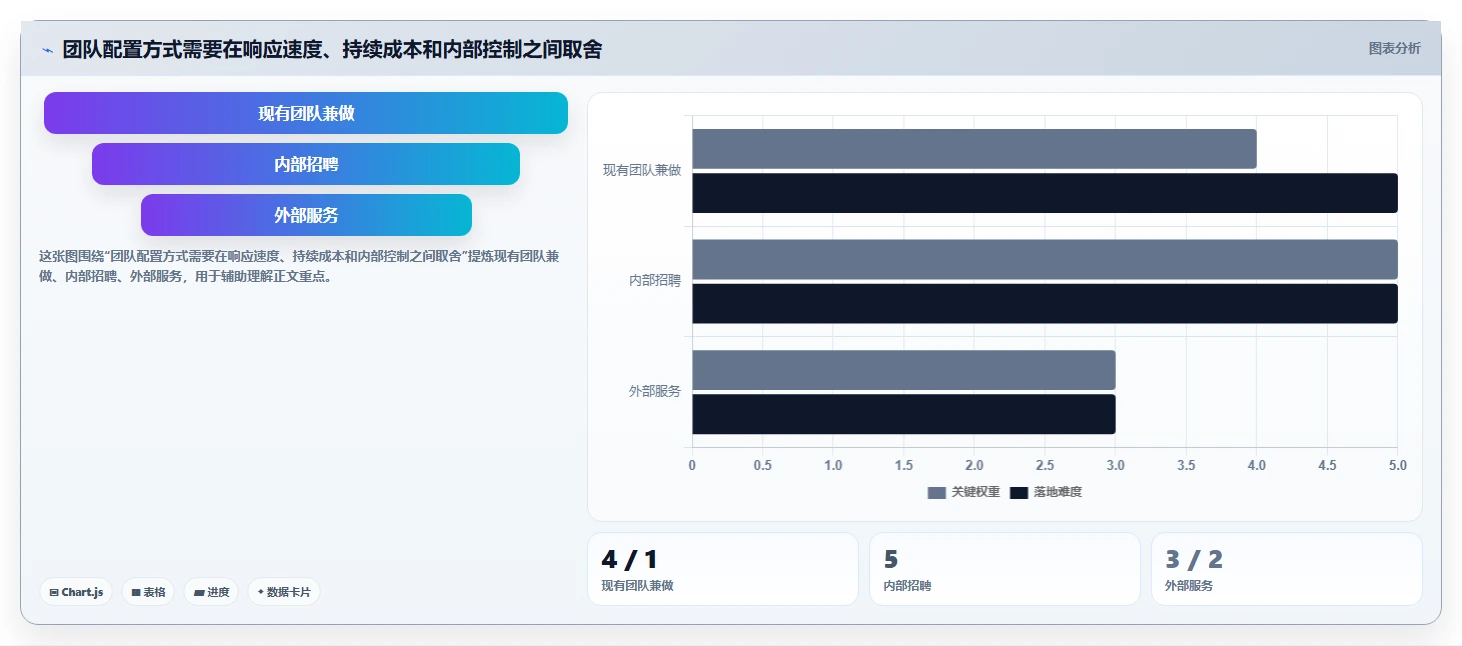Click gray 关键权重 bar for 外部服务
The image size is (1462, 646).
pyautogui.click(x=903, y=370)
